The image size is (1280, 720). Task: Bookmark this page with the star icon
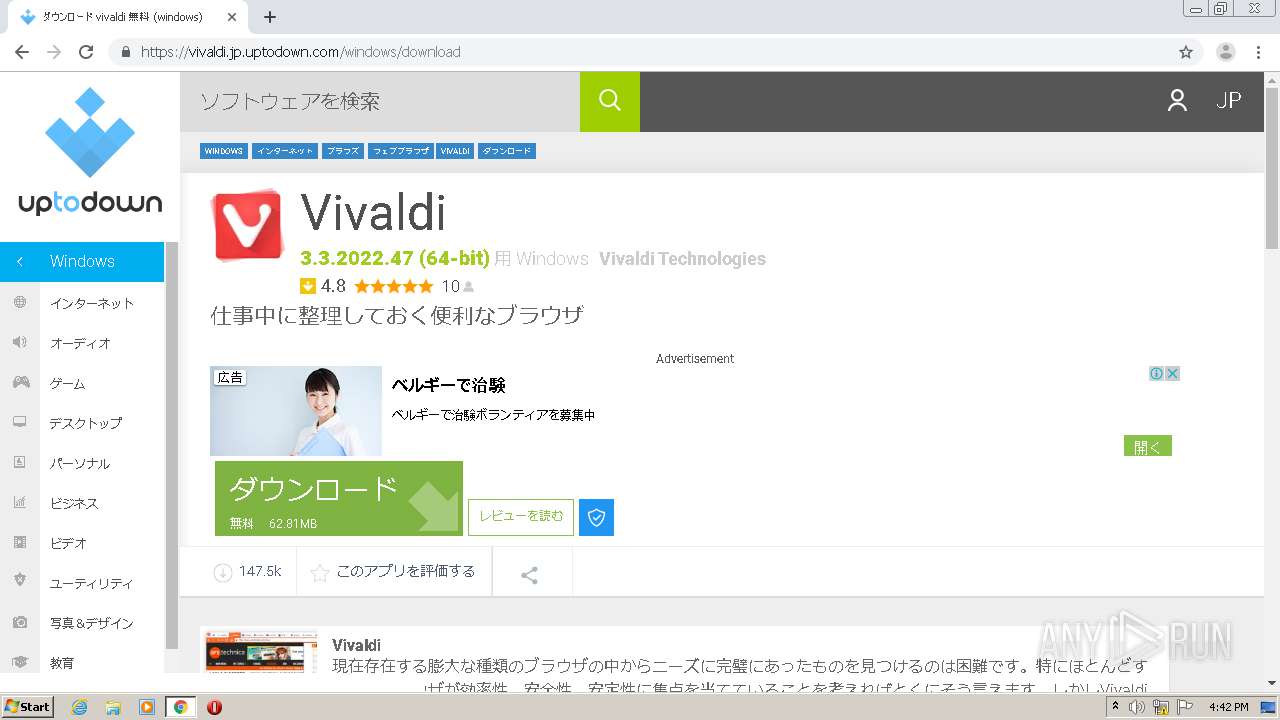click(1186, 52)
